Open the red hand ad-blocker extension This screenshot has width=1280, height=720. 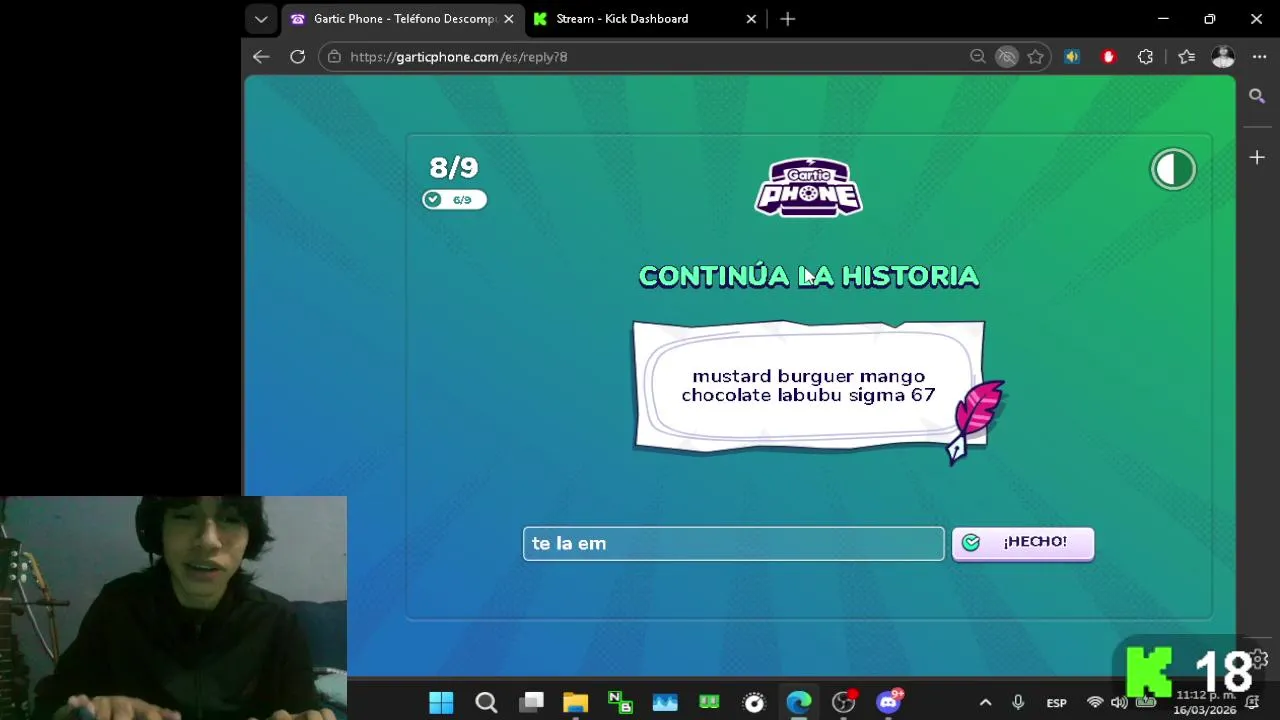[x=1108, y=57]
